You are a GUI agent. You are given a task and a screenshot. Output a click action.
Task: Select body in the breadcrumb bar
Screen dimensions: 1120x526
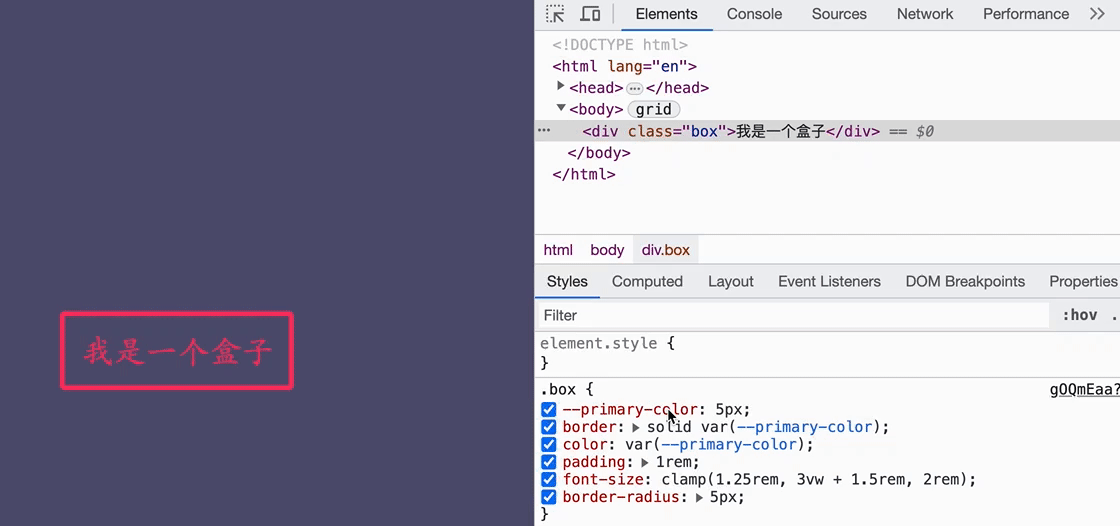click(x=607, y=250)
